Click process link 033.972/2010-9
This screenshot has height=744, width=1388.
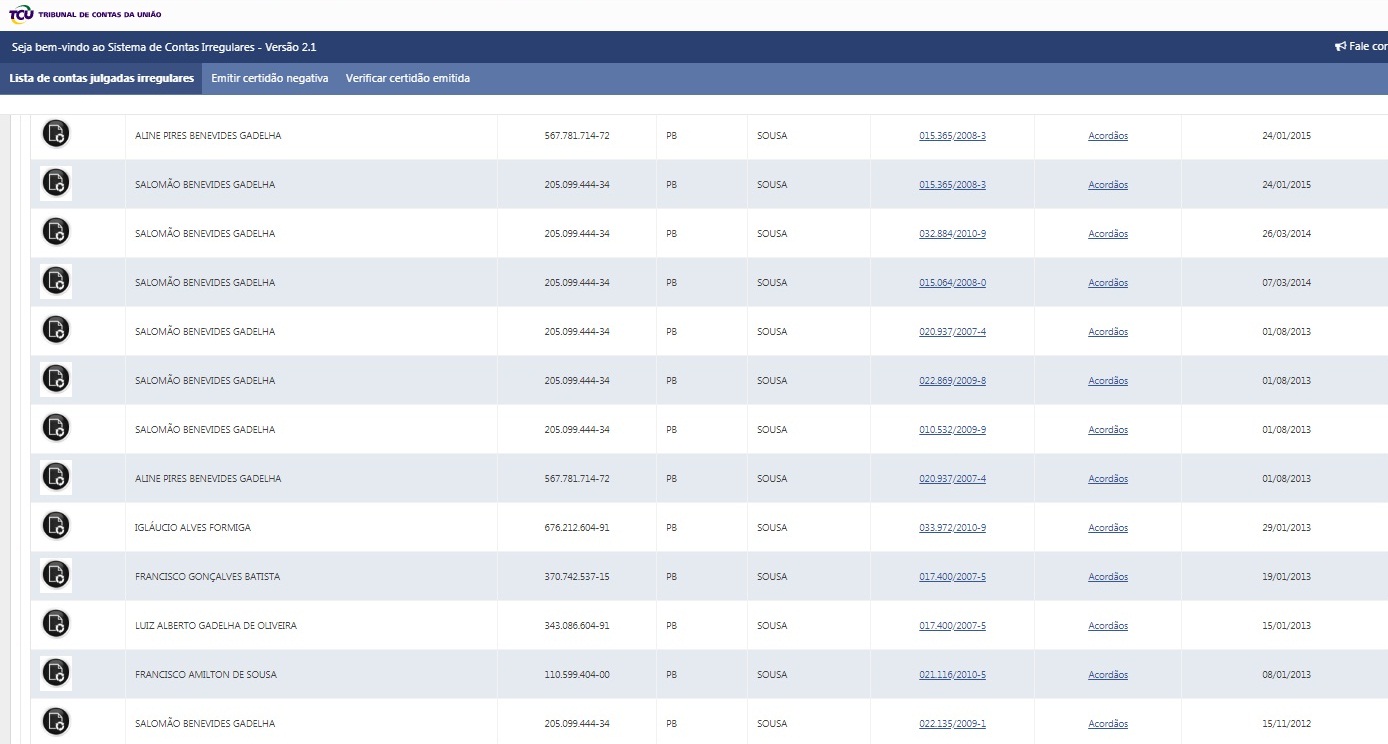[952, 528]
